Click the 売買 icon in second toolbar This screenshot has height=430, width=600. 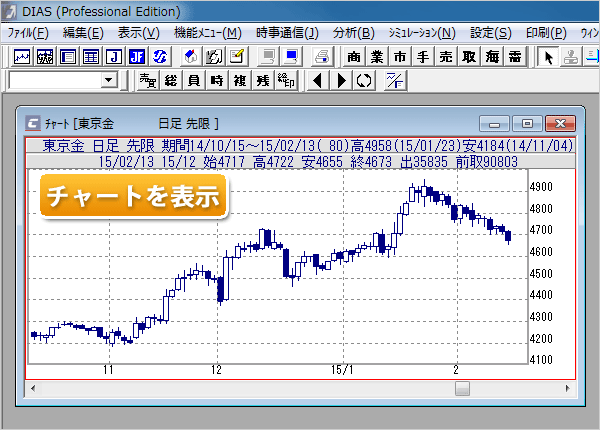[x=148, y=80]
